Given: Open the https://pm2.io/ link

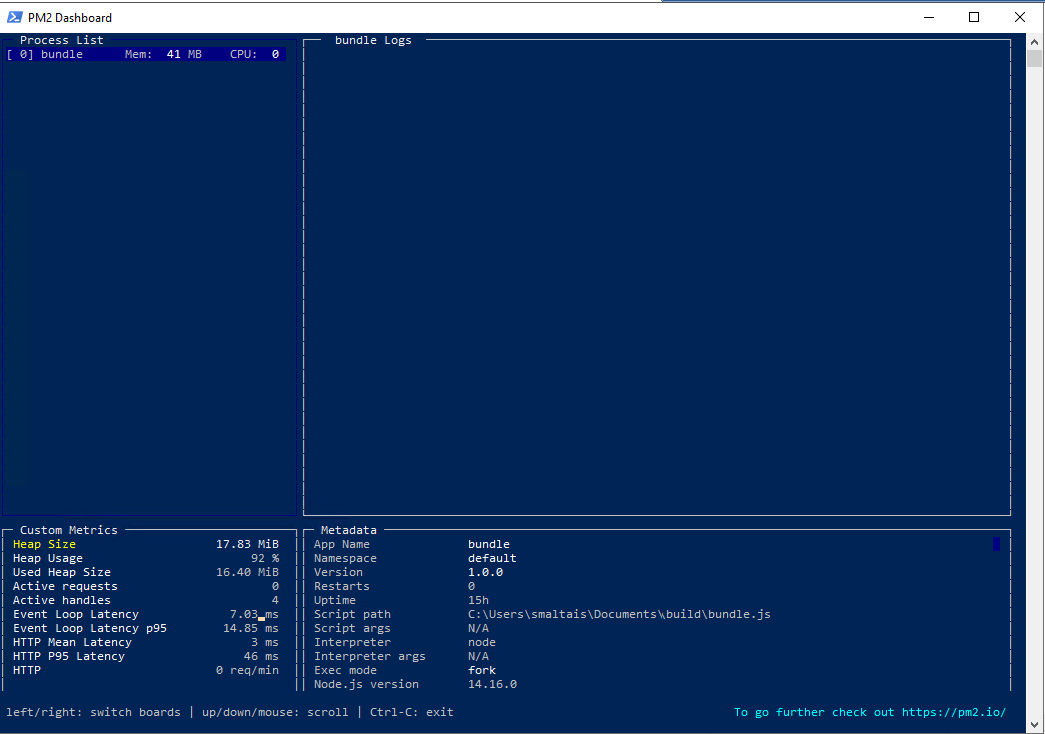Looking at the screenshot, I should pos(954,712).
